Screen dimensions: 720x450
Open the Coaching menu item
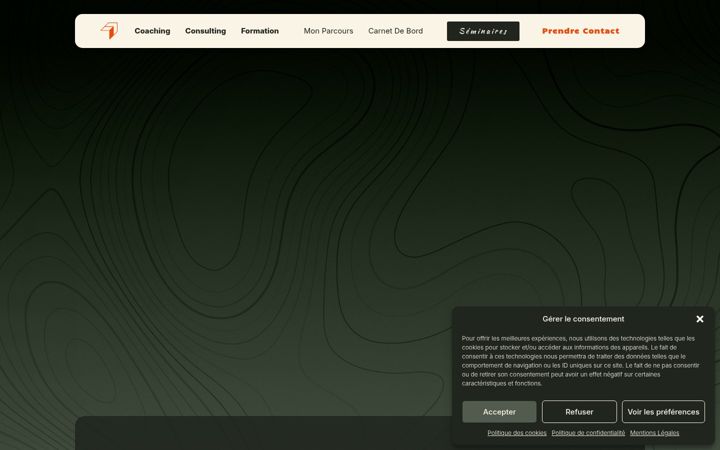tap(152, 31)
